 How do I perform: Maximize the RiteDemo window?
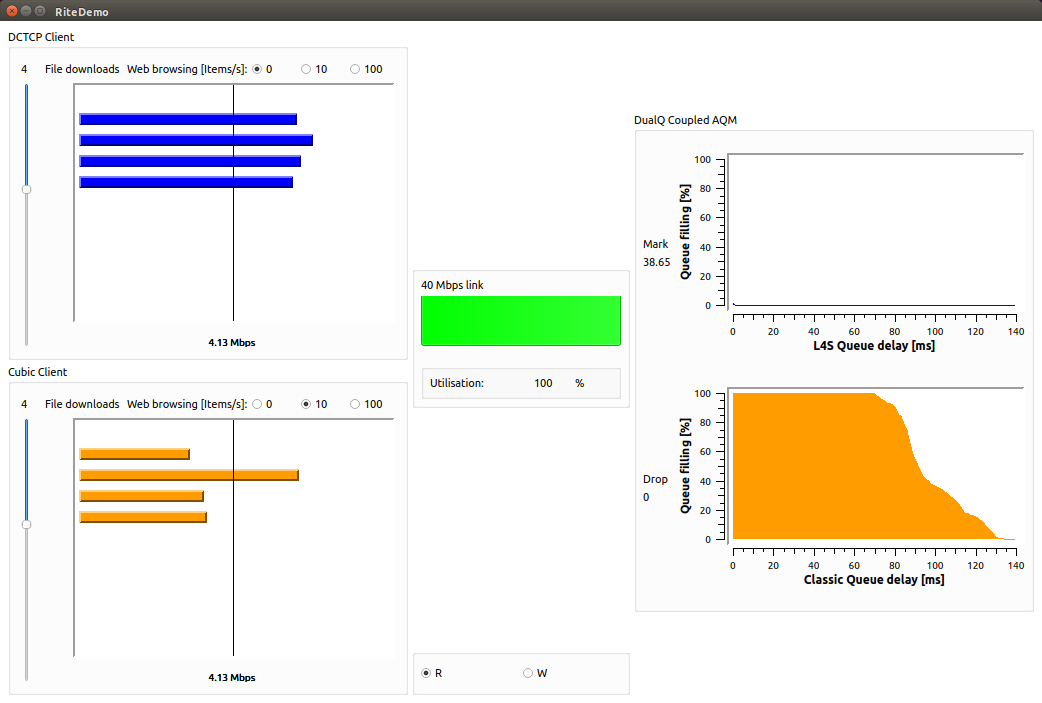(x=40, y=11)
